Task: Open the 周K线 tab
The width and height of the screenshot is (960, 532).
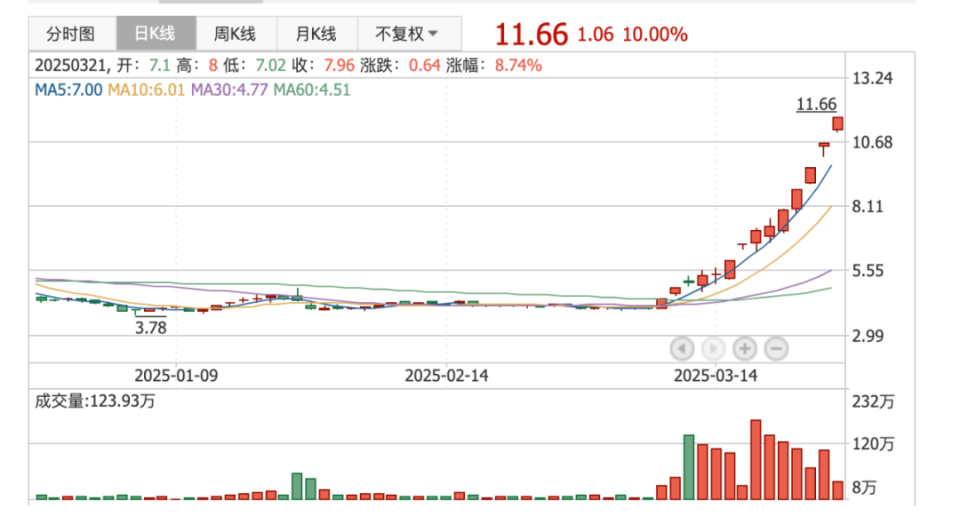Action: tap(235, 34)
